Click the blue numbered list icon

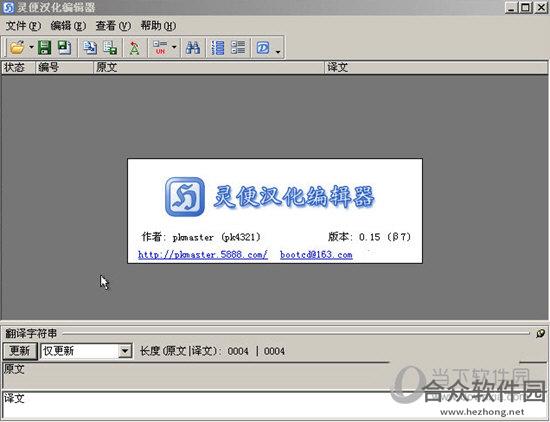click(x=218, y=47)
